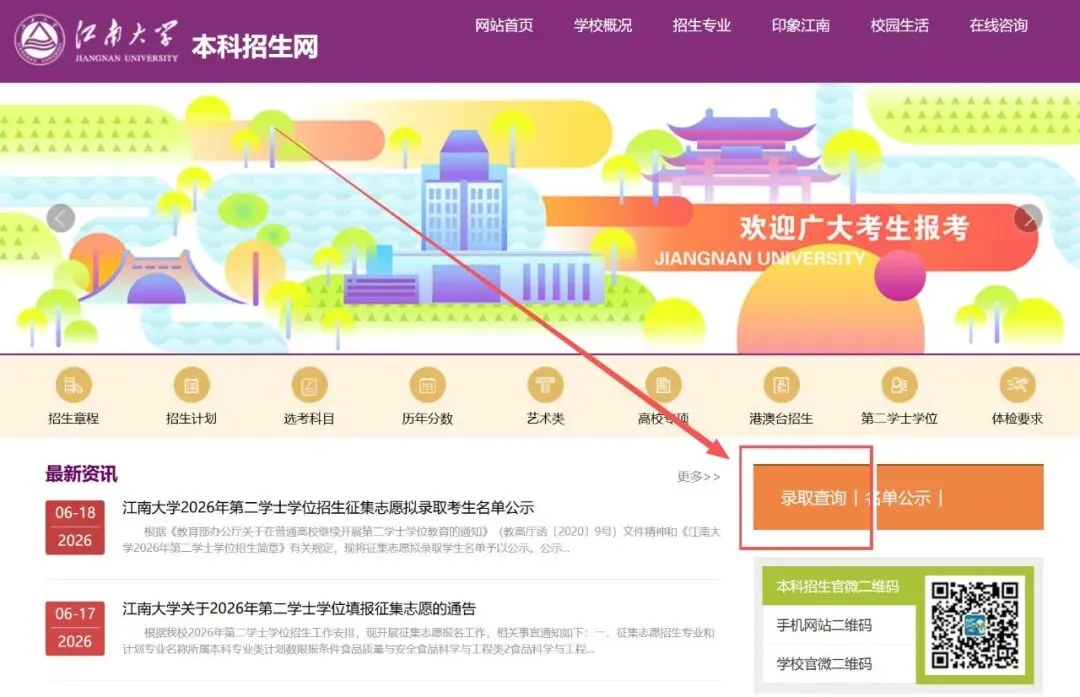Open the 招生章程 icon
Viewport: 1080px width, 697px height.
tap(74, 385)
